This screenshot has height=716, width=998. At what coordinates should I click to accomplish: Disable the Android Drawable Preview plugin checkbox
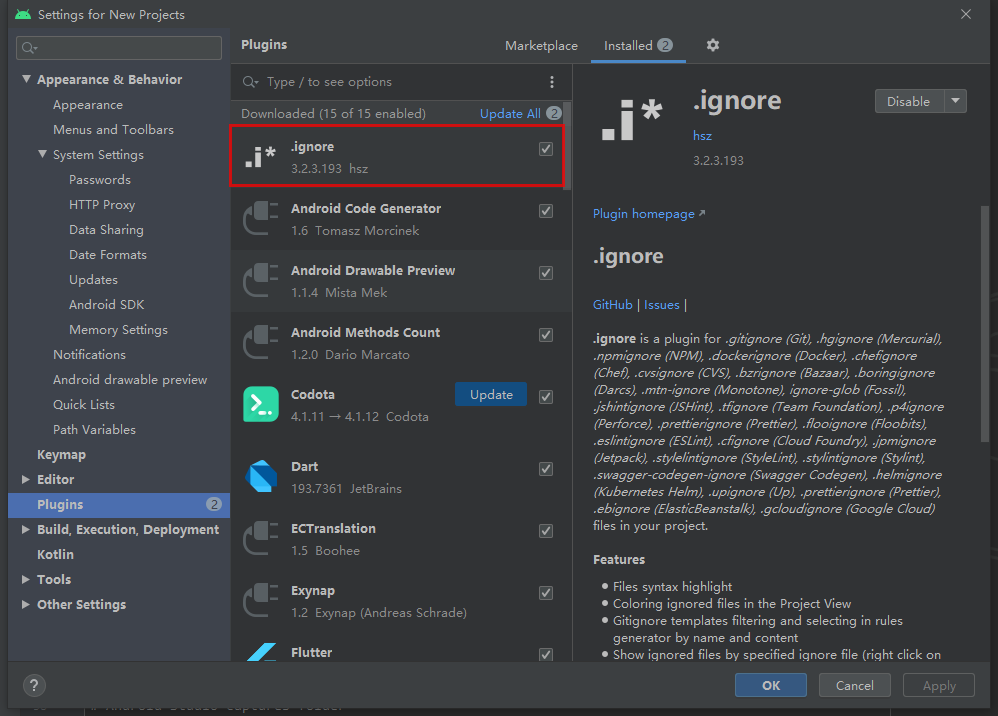click(x=546, y=273)
